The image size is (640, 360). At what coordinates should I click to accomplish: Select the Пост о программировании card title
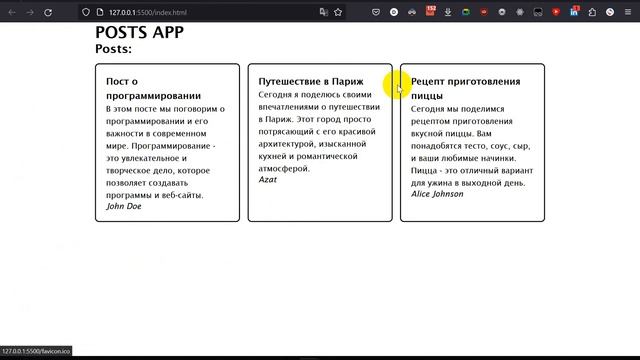pyautogui.click(x=153, y=89)
